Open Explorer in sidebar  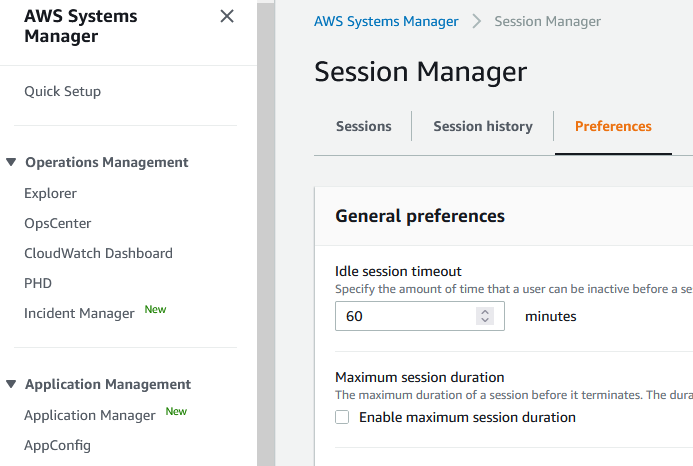50,193
